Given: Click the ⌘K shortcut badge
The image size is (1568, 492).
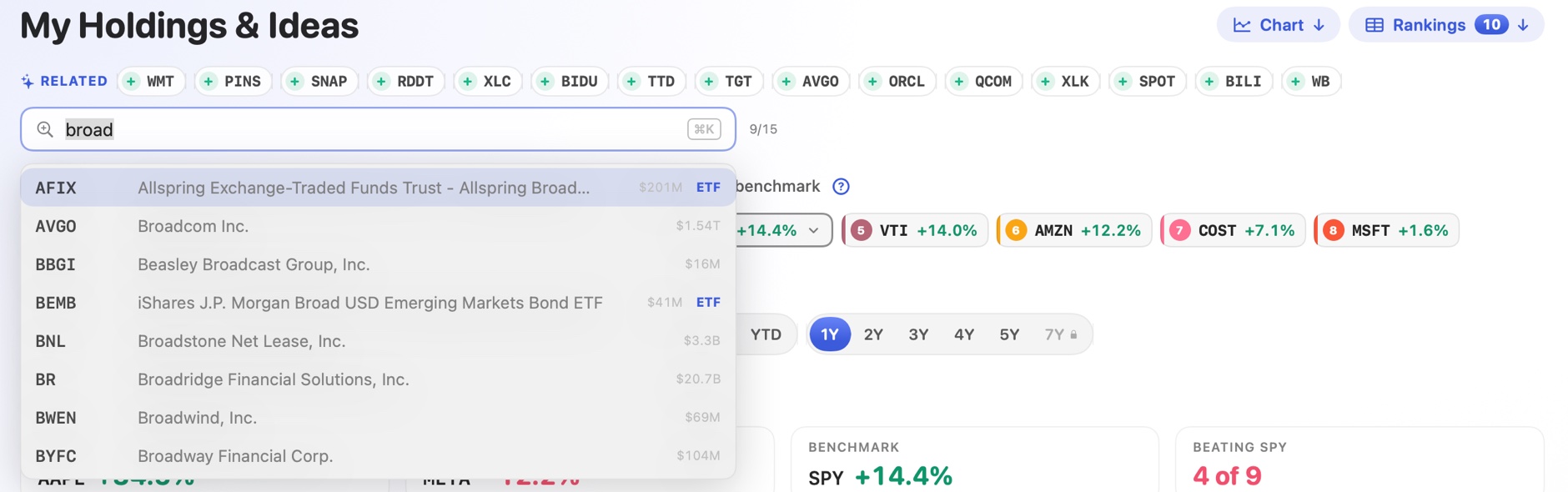Looking at the screenshot, I should [704, 129].
